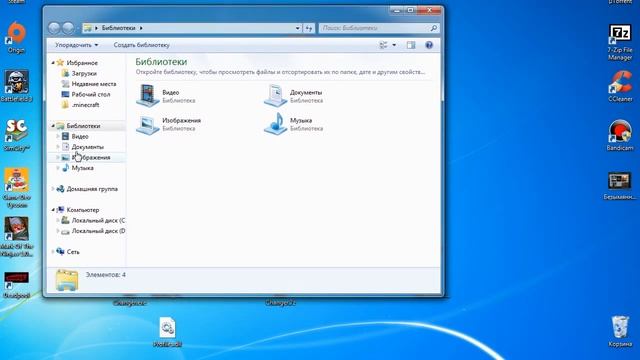Select Сеть in navigation pane

point(73,252)
